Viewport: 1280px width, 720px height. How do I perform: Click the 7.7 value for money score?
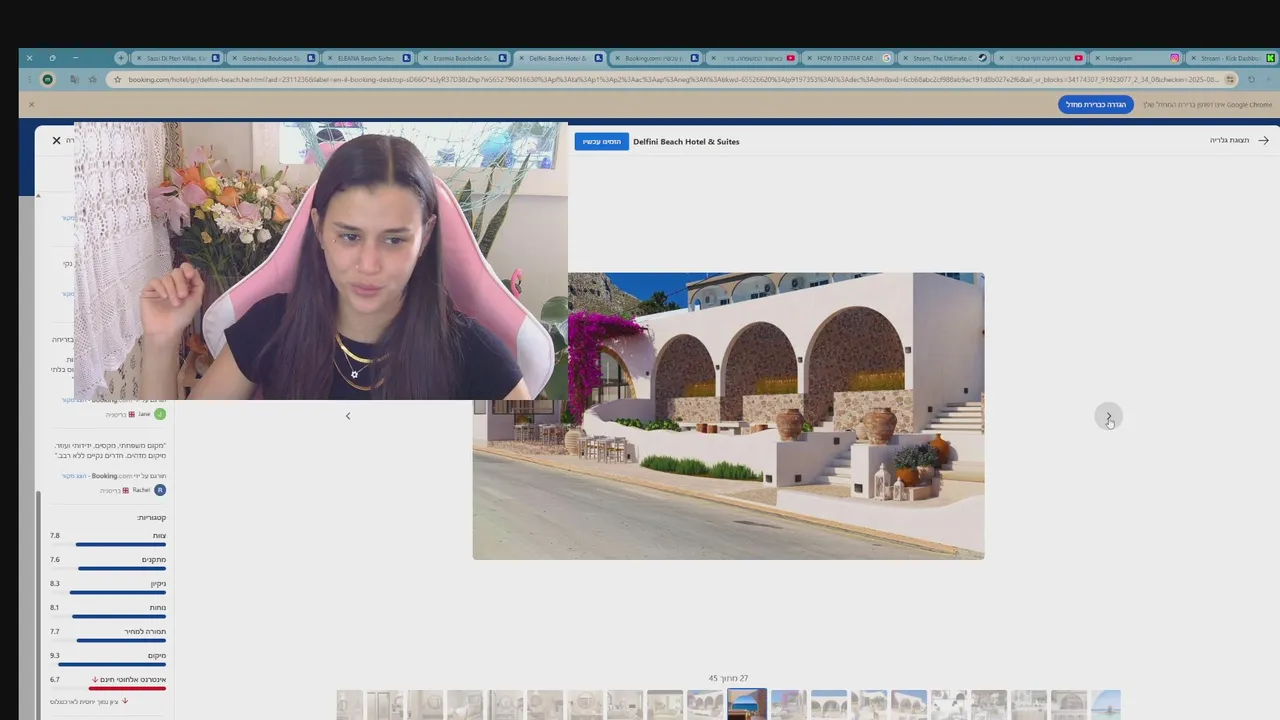point(55,631)
